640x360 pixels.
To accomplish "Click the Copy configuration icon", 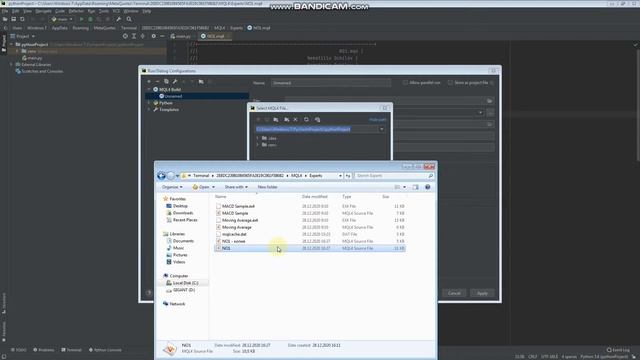I will coord(166,82).
